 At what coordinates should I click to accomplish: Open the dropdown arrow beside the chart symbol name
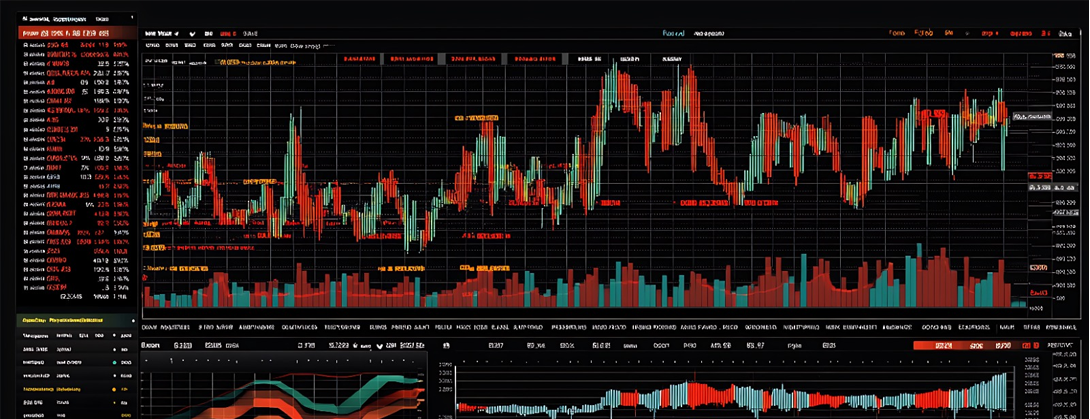[x=177, y=33]
